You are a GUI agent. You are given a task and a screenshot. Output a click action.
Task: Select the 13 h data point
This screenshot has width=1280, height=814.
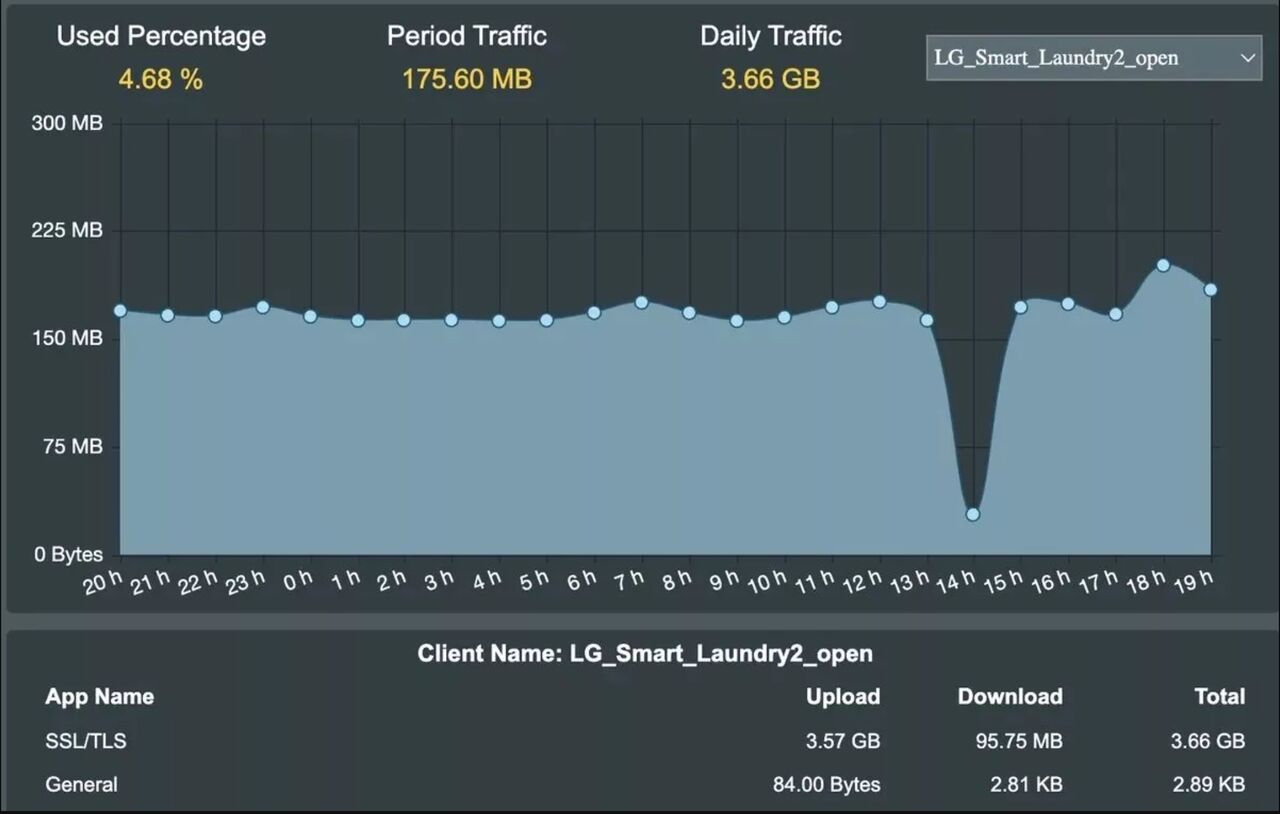click(927, 320)
